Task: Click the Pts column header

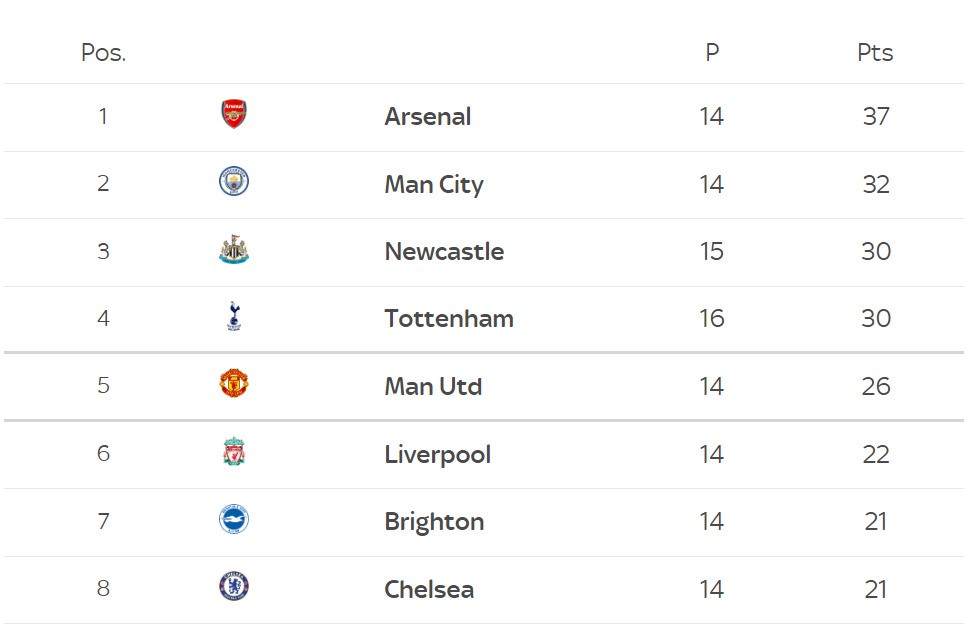Action: 875,53
